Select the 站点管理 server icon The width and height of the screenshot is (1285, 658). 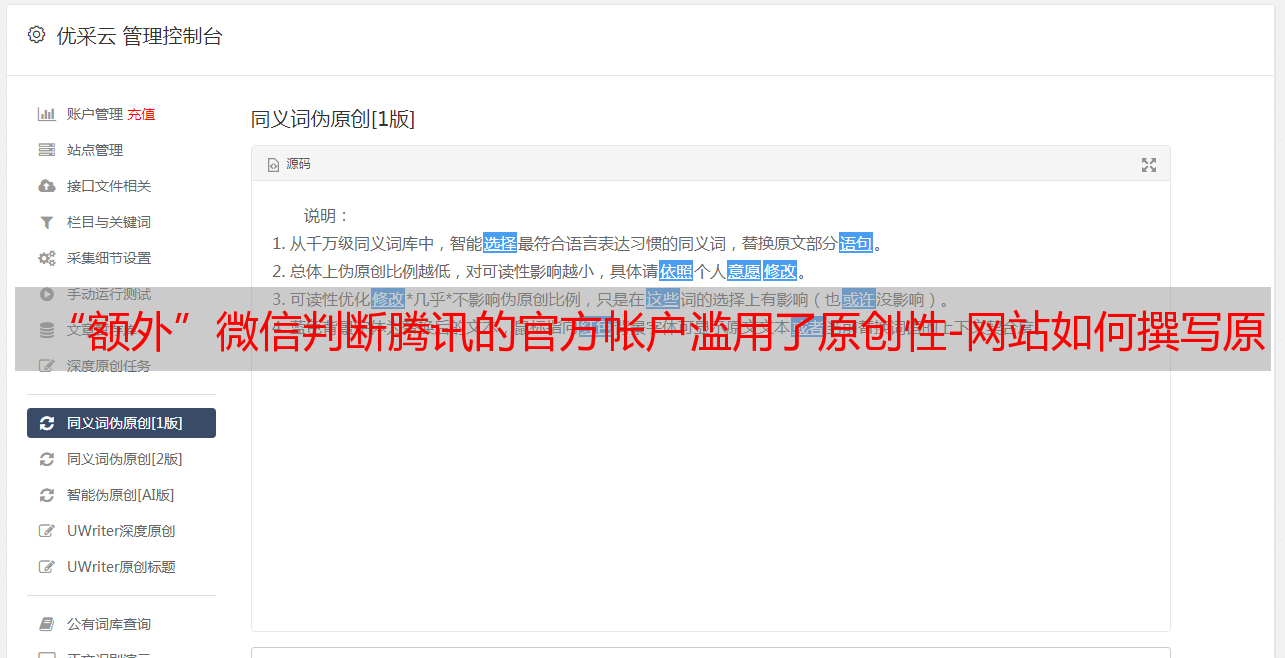46,150
